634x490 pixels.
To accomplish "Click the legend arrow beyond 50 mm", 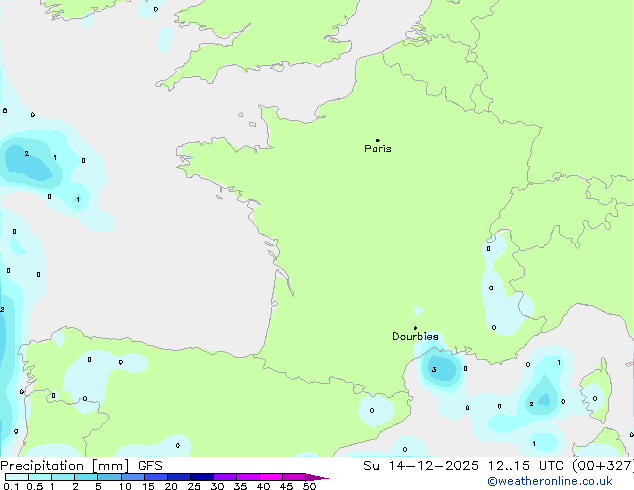I will 317,477.
